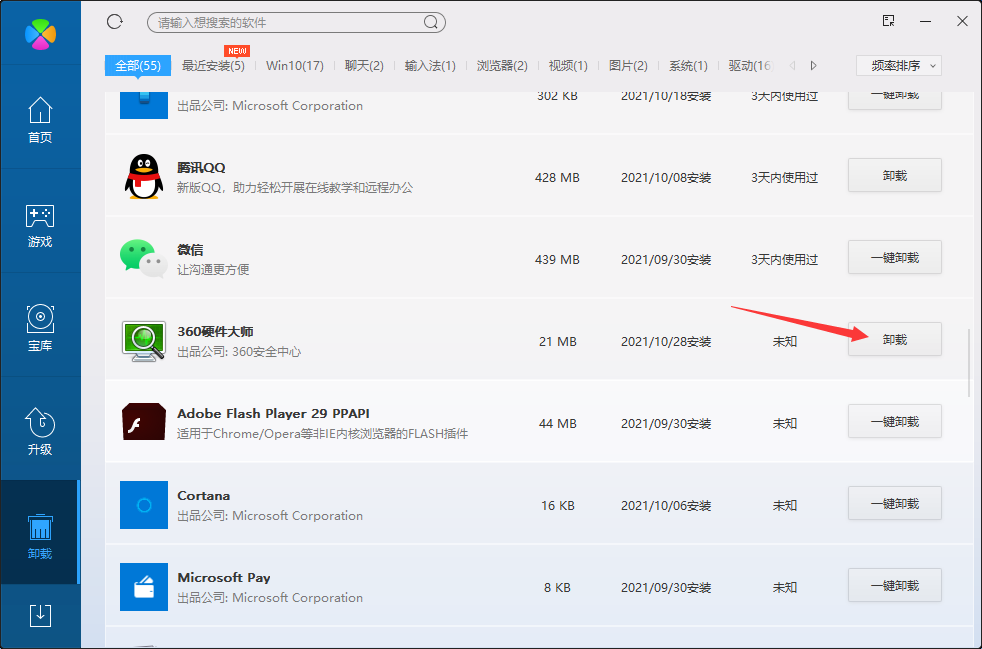Open the 宝库 software library section
The image size is (982, 649).
40,328
